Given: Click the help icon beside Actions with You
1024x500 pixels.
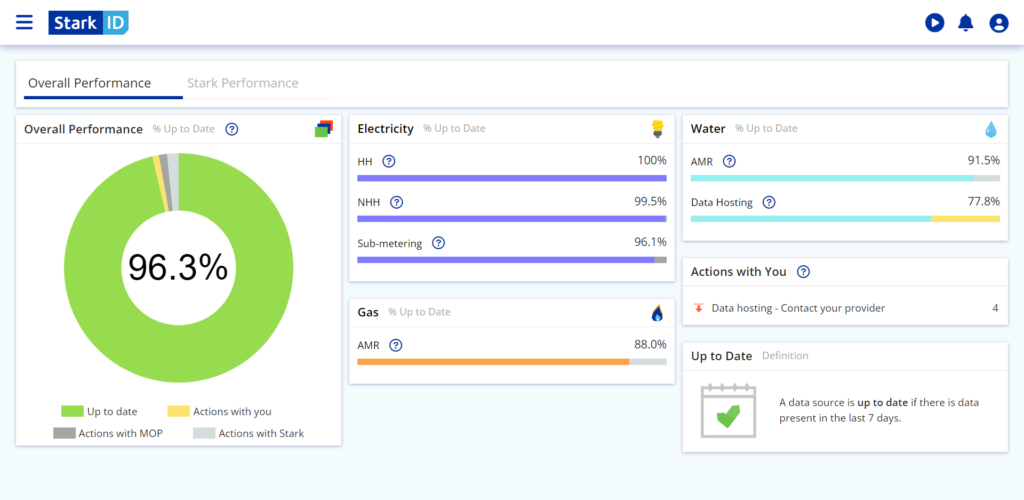Looking at the screenshot, I should pos(803,272).
